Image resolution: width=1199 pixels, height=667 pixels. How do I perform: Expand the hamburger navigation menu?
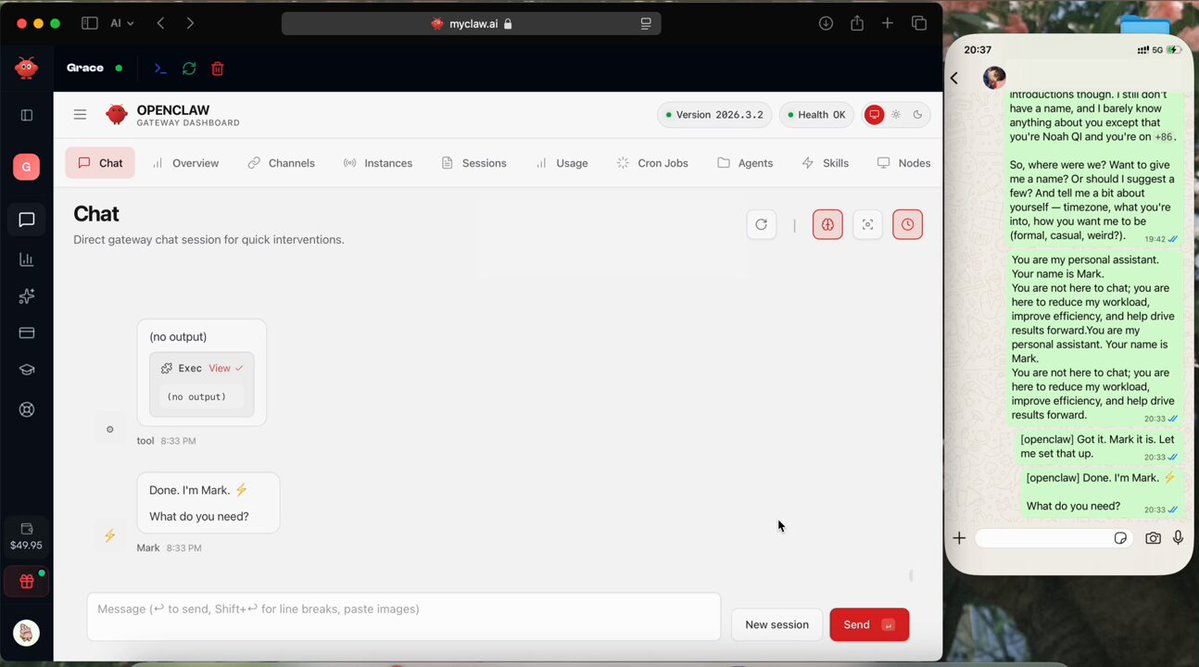click(80, 115)
